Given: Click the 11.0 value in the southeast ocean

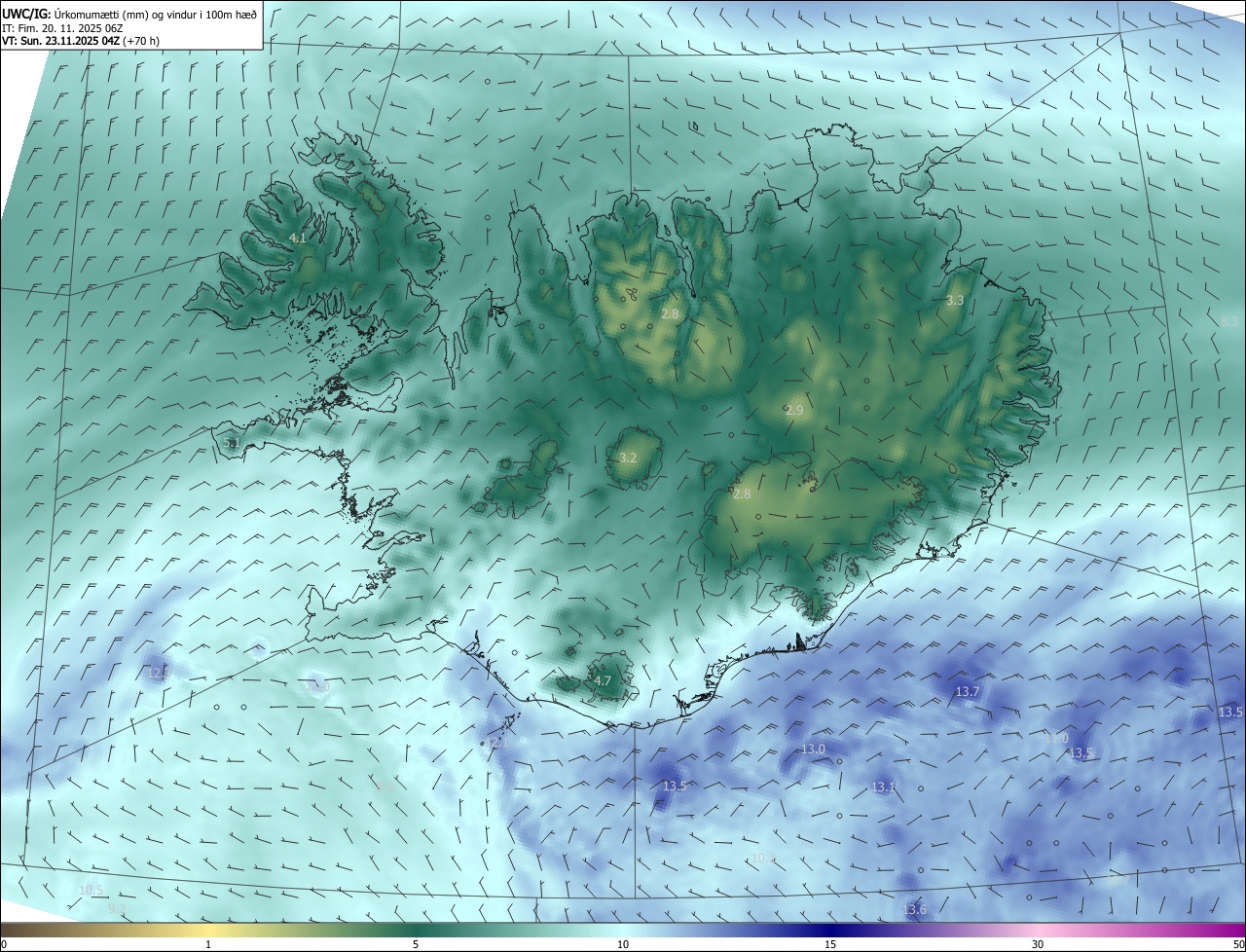Looking at the screenshot, I should click(1056, 739).
